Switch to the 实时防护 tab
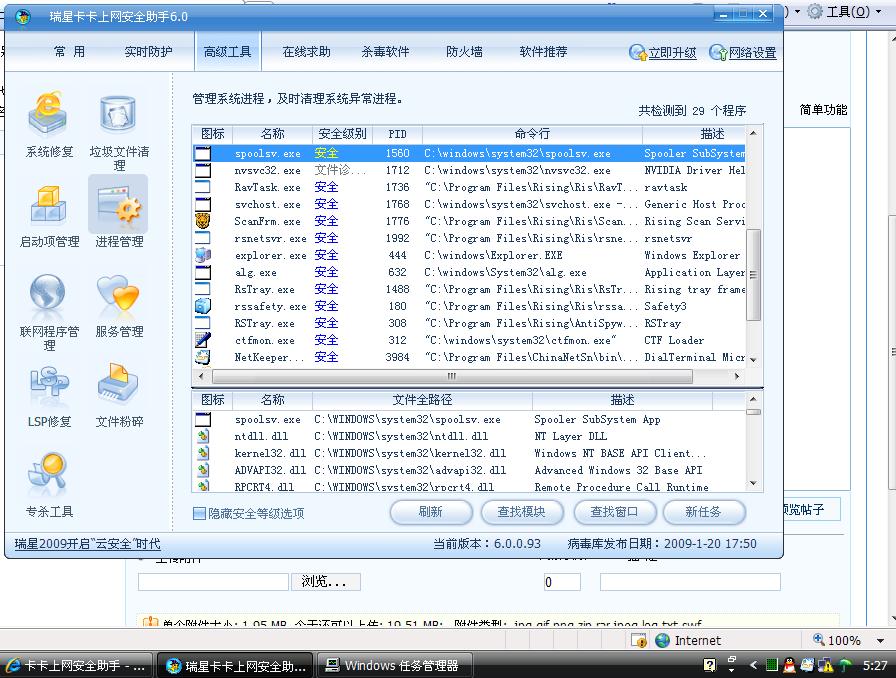Screen dimensions: 896x678 [148, 51]
